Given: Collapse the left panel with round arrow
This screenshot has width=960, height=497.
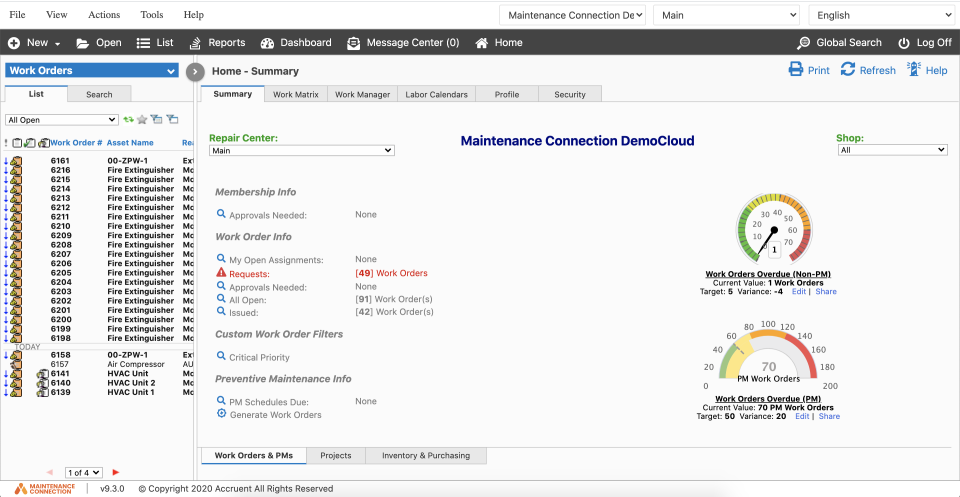Looking at the screenshot, I should point(196,71).
